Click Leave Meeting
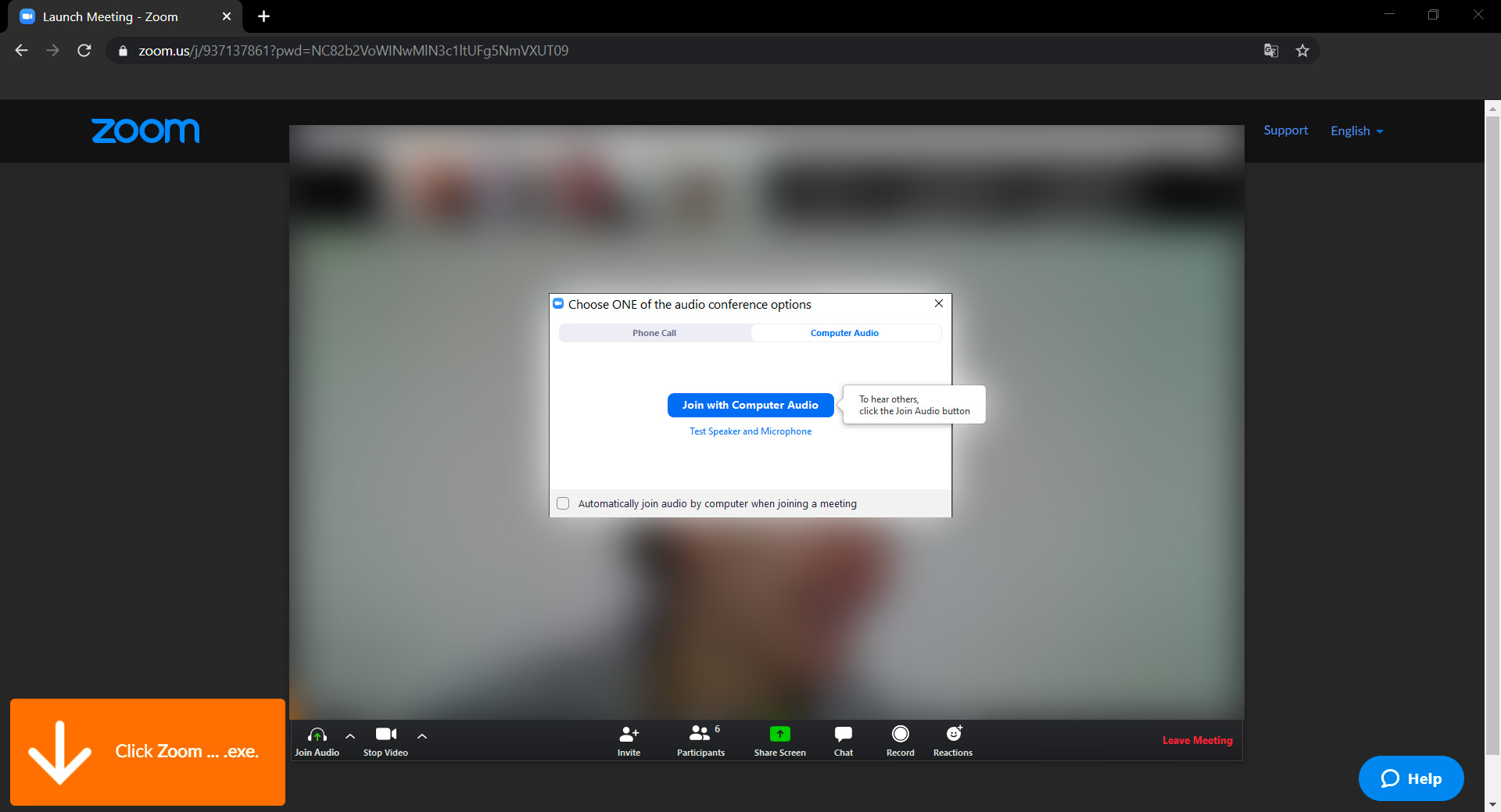The height and width of the screenshot is (812, 1501). click(1197, 740)
